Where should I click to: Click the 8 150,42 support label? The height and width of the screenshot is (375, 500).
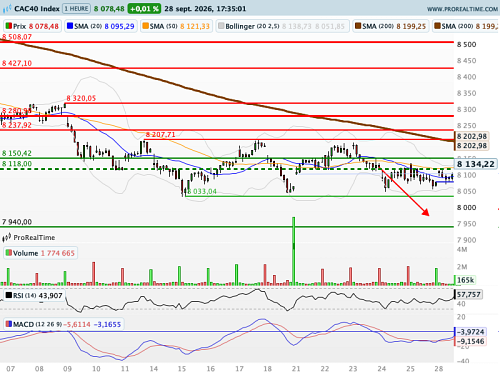tap(17, 153)
